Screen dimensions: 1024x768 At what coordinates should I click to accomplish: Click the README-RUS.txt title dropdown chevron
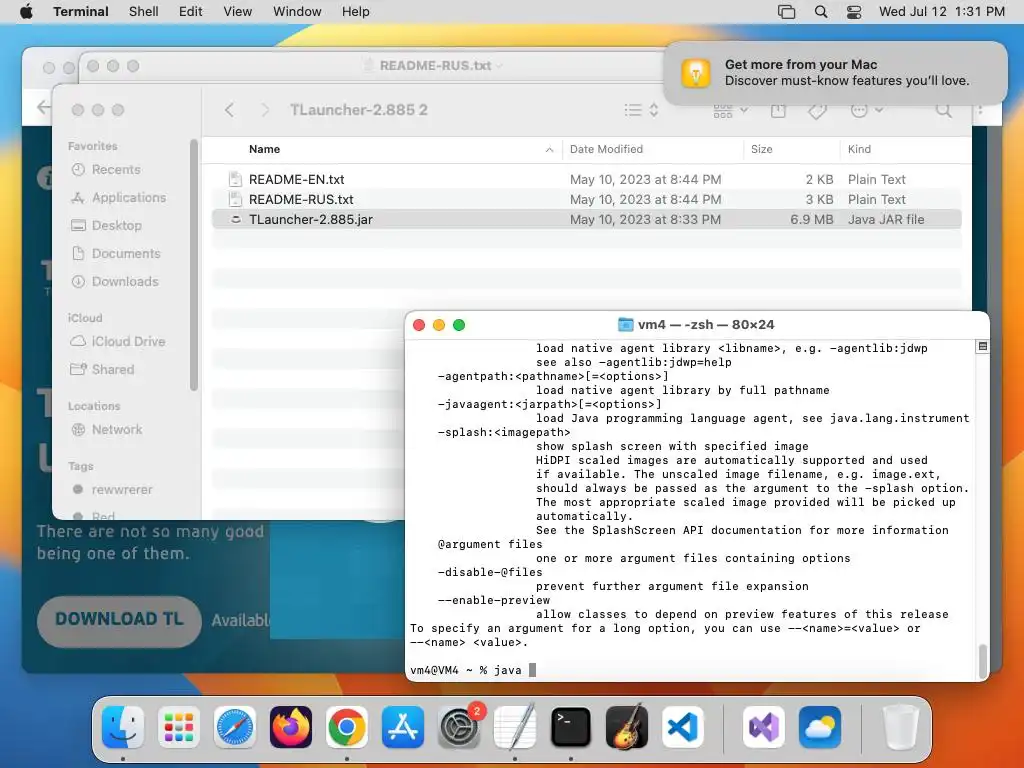point(500,66)
